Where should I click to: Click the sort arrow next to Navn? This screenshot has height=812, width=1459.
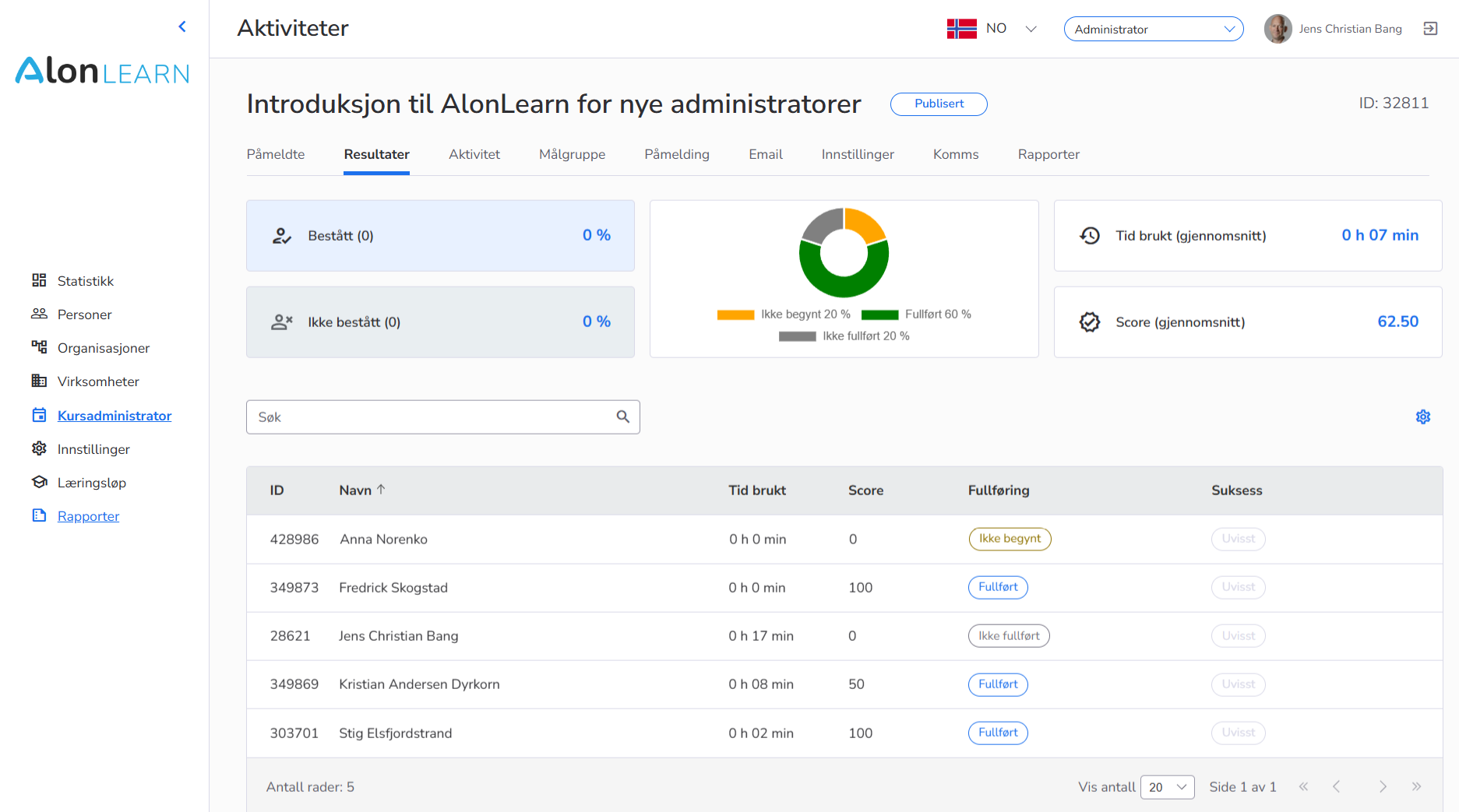tap(381, 489)
